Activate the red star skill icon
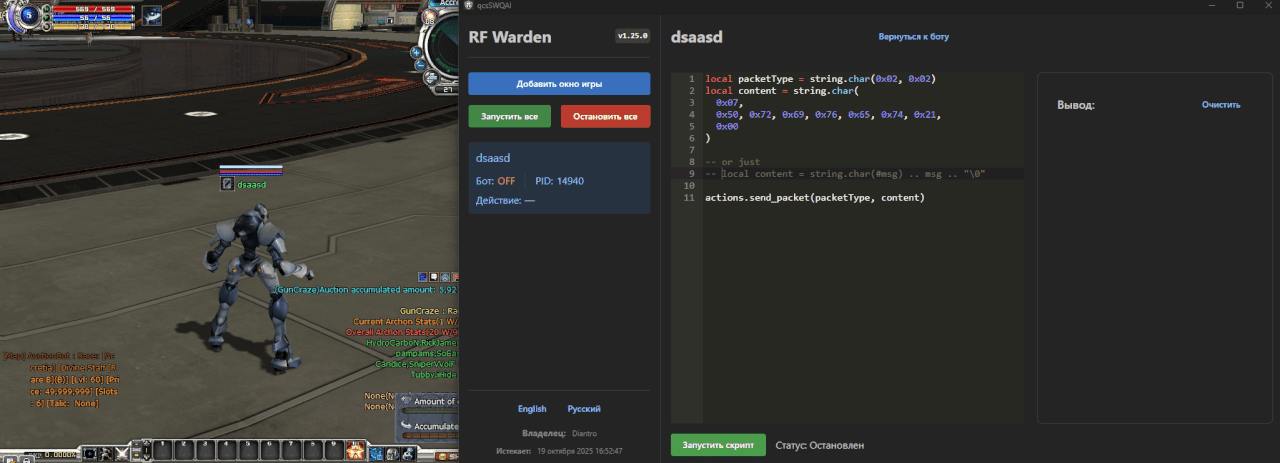This screenshot has height=463, width=1280. (356, 450)
